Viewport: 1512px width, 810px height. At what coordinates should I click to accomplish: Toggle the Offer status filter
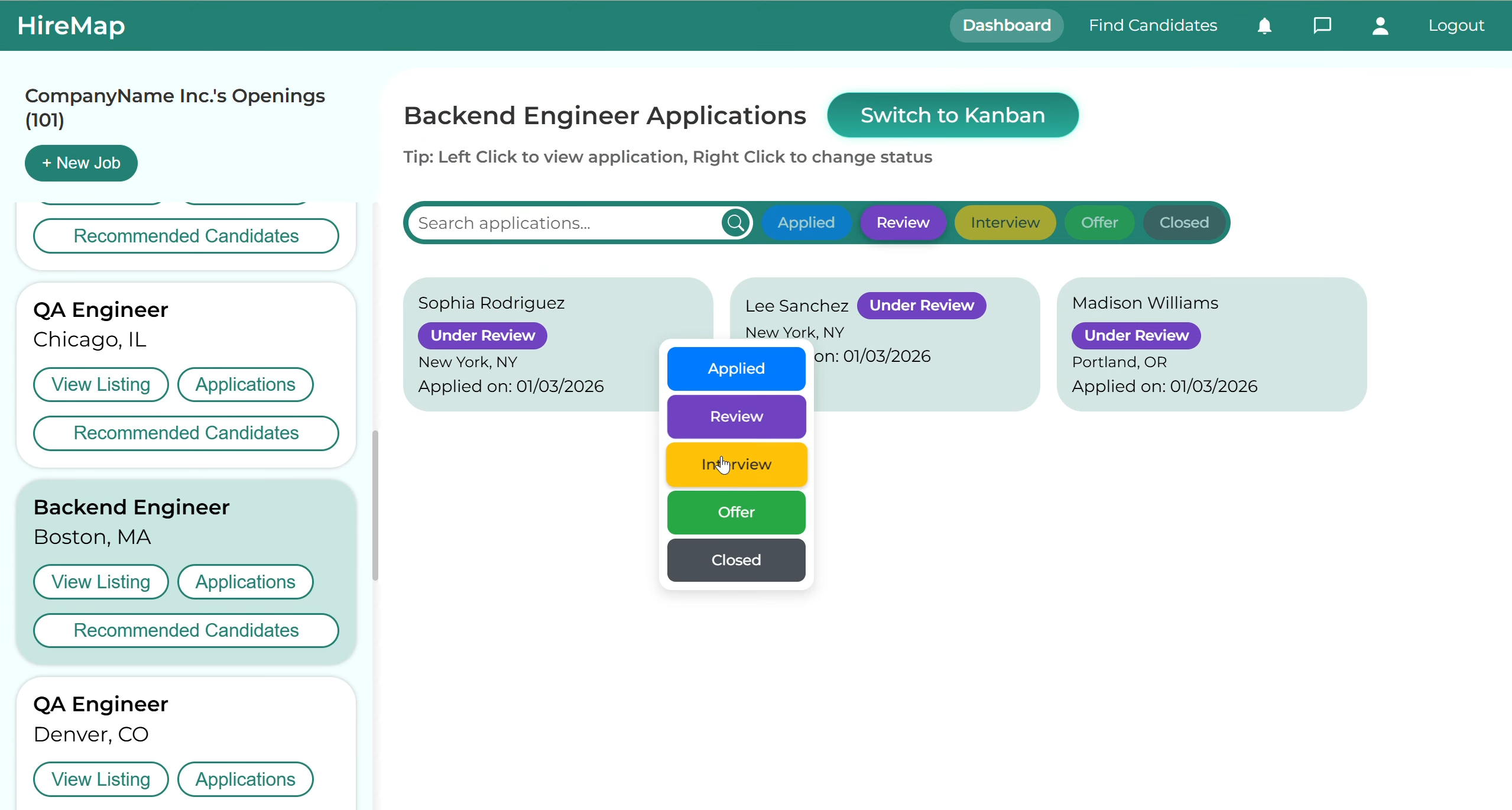pyautogui.click(x=1099, y=223)
